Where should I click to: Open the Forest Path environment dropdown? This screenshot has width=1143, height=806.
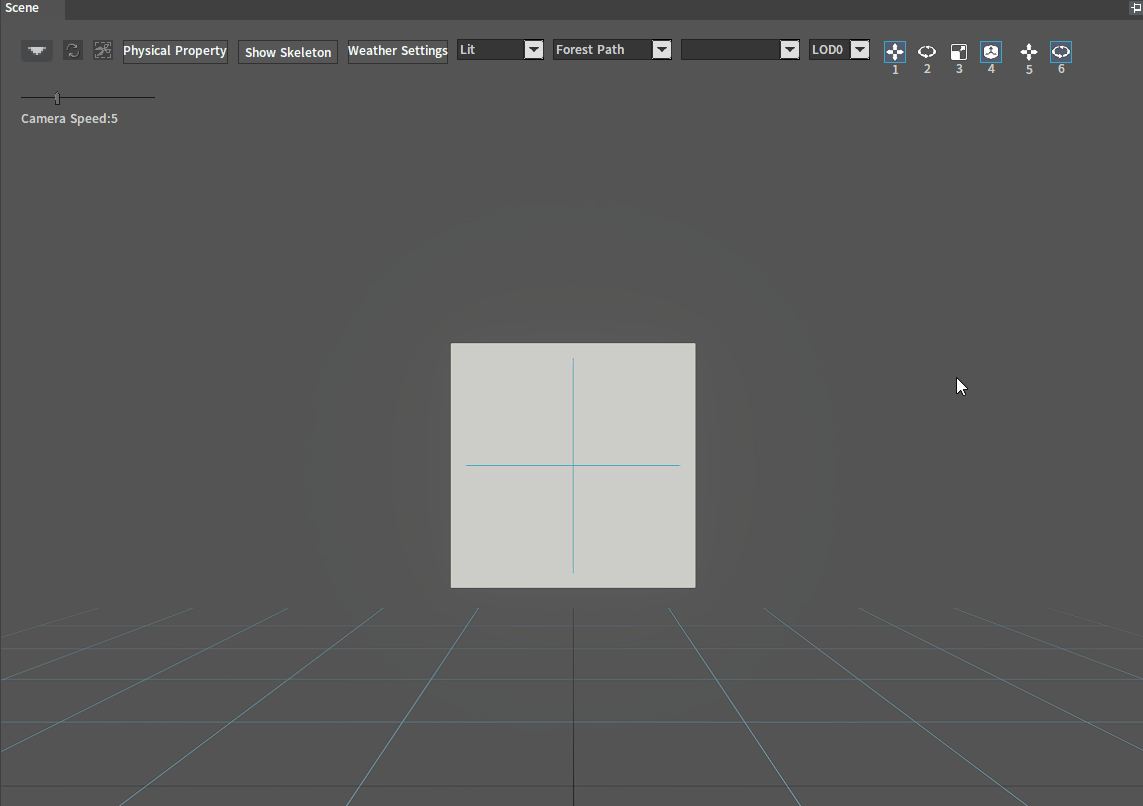point(612,50)
